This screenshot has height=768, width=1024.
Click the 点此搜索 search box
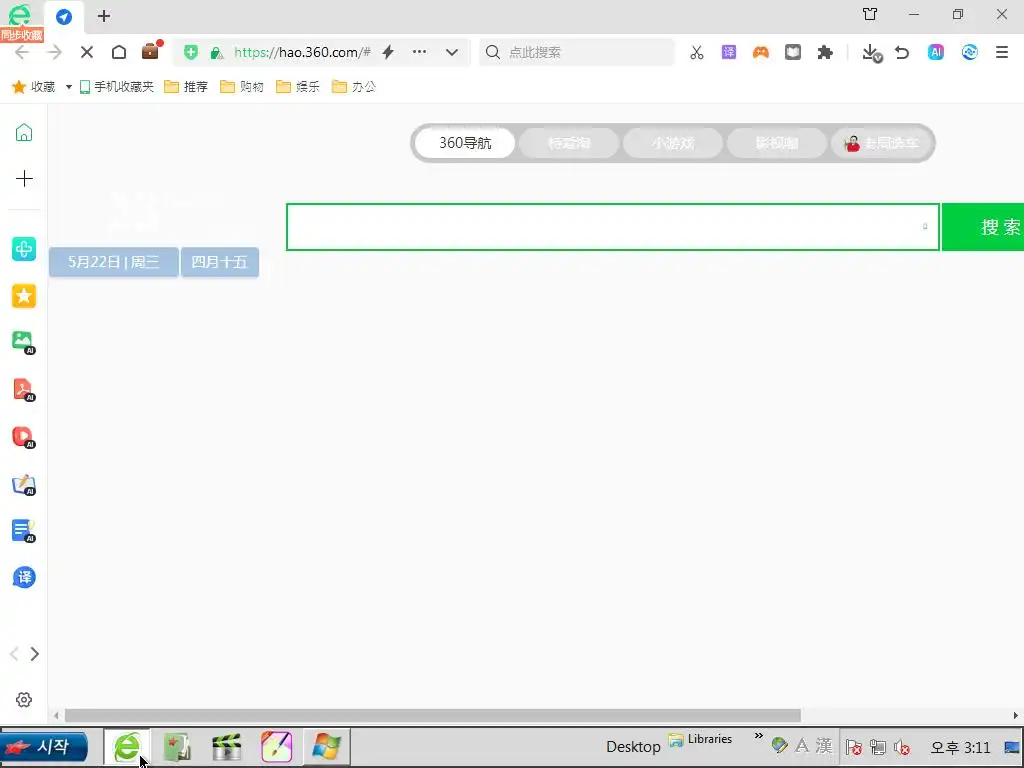tap(577, 52)
